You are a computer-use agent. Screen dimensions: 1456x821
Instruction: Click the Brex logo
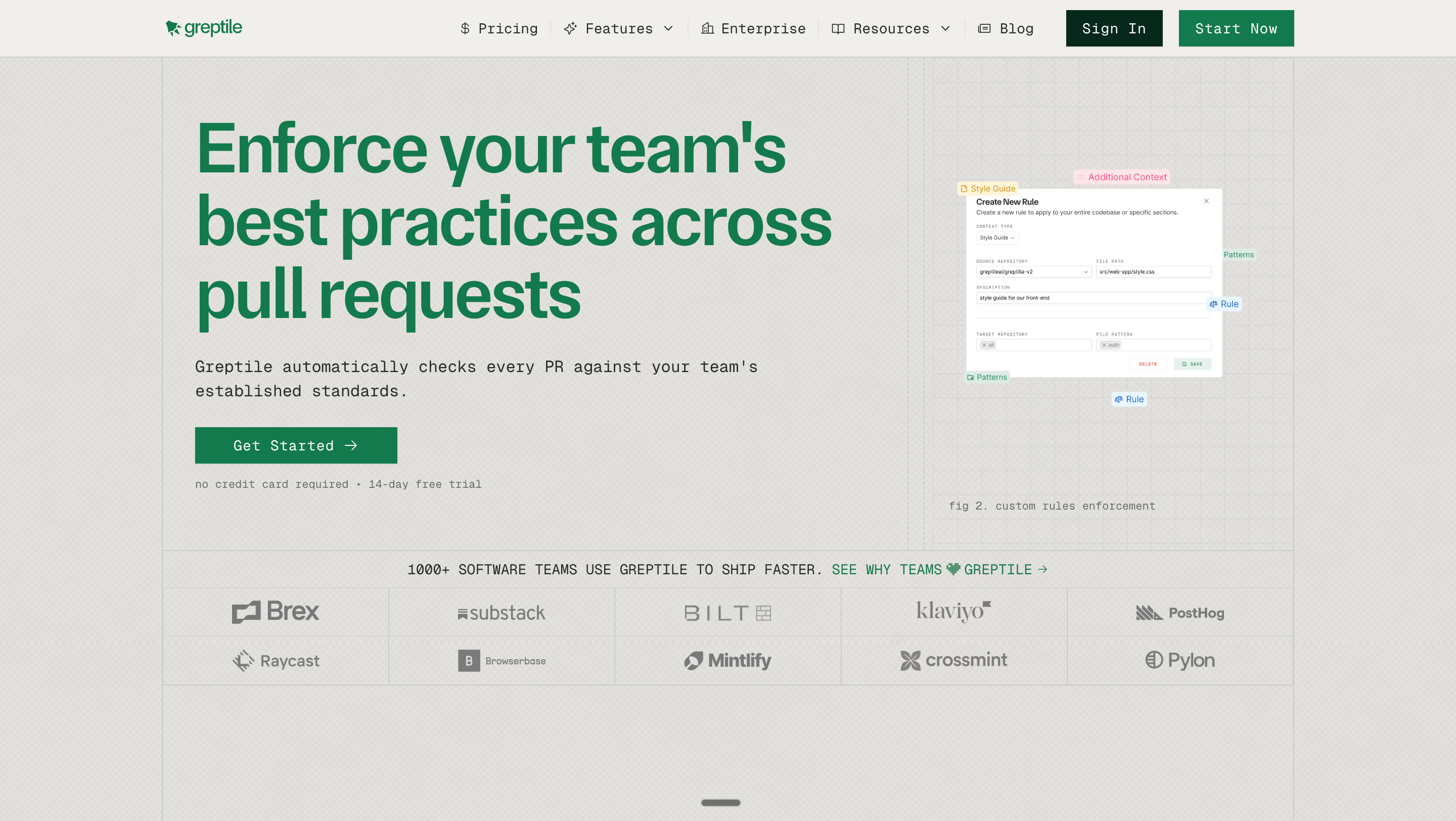click(275, 611)
